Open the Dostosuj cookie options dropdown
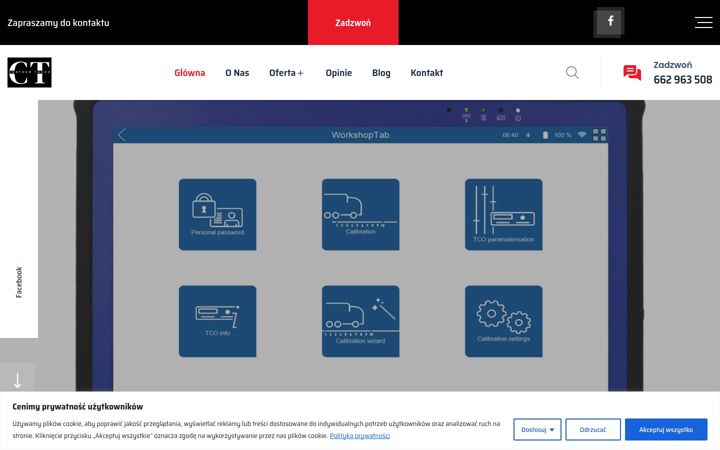Viewport: 720px width, 450px height. pyautogui.click(x=537, y=429)
